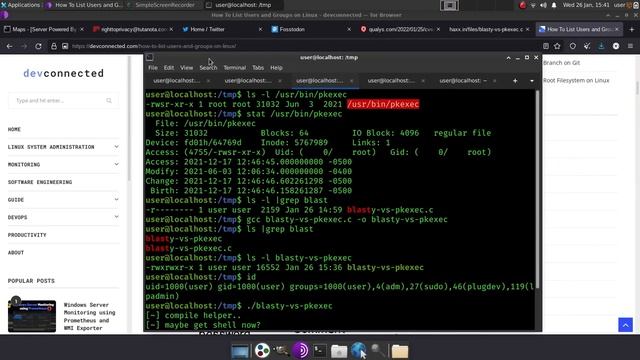Click the show desktop icon in dock

point(240,351)
